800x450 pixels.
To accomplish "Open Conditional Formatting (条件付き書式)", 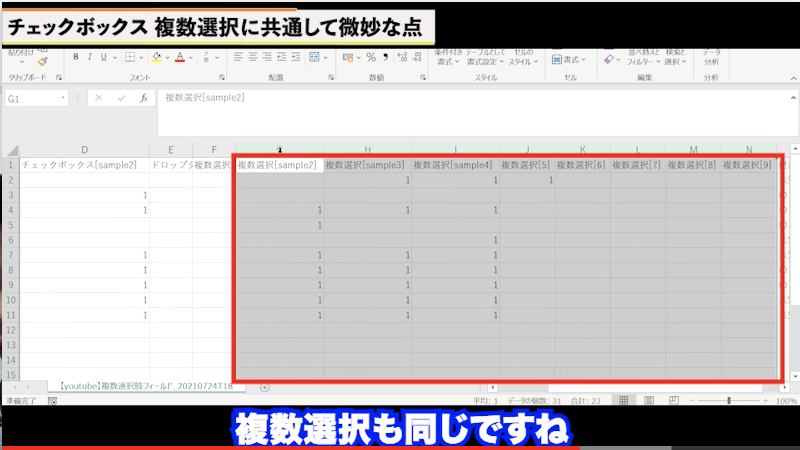I will pyautogui.click(x=449, y=56).
